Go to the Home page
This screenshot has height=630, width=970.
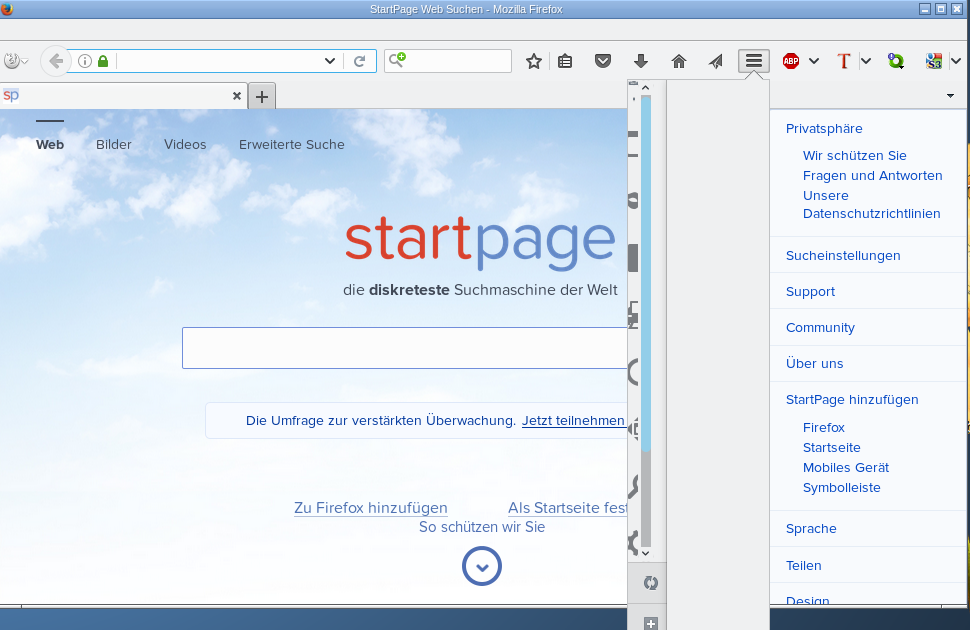pos(679,61)
